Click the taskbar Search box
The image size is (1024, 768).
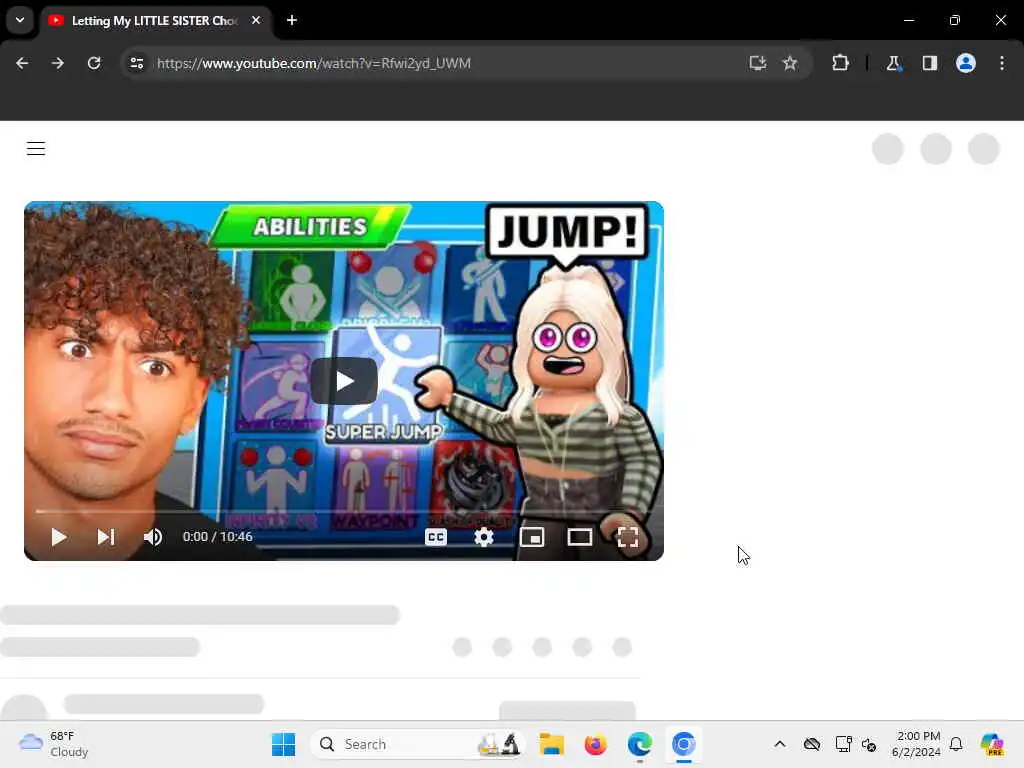pyautogui.click(x=418, y=744)
